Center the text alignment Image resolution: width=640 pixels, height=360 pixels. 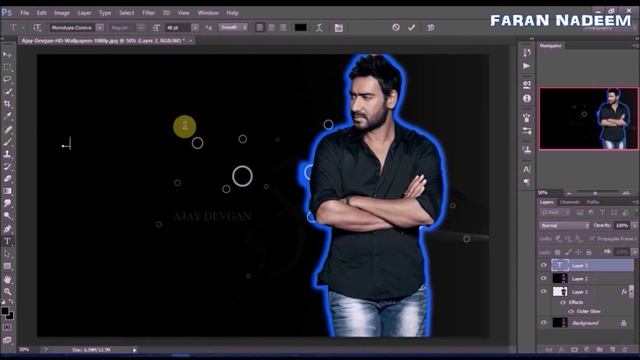pyautogui.click(x=271, y=28)
